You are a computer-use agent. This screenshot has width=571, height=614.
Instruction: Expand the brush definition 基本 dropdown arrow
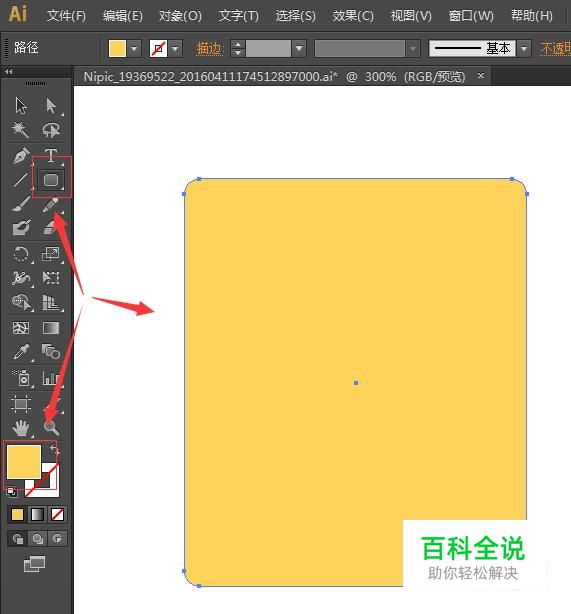pyautogui.click(x=524, y=49)
